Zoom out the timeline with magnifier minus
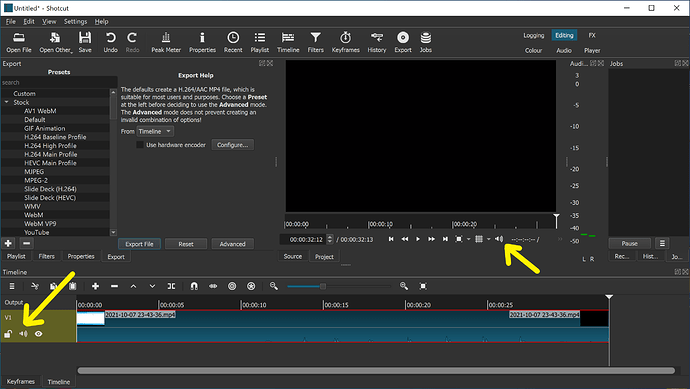Image resolution: width=690 pixels, height=389 pixels. (274, 286)
